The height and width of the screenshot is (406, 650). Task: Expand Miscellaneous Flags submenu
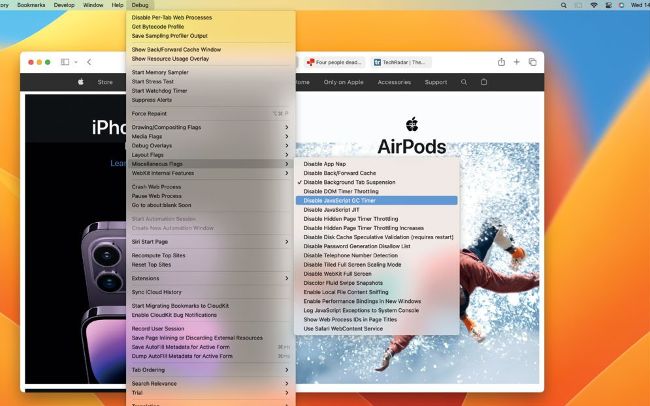point(211,164)
